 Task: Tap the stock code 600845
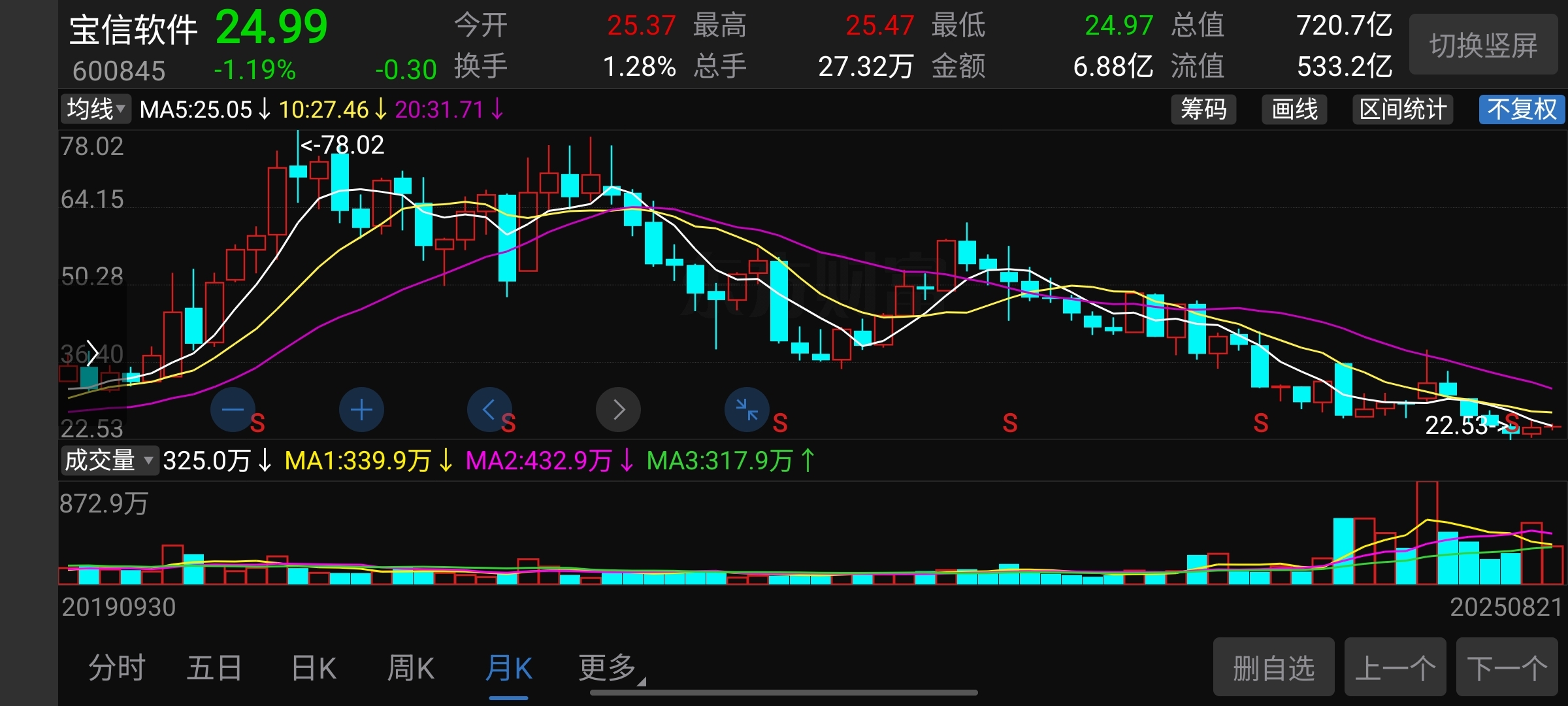coord(119,71)
